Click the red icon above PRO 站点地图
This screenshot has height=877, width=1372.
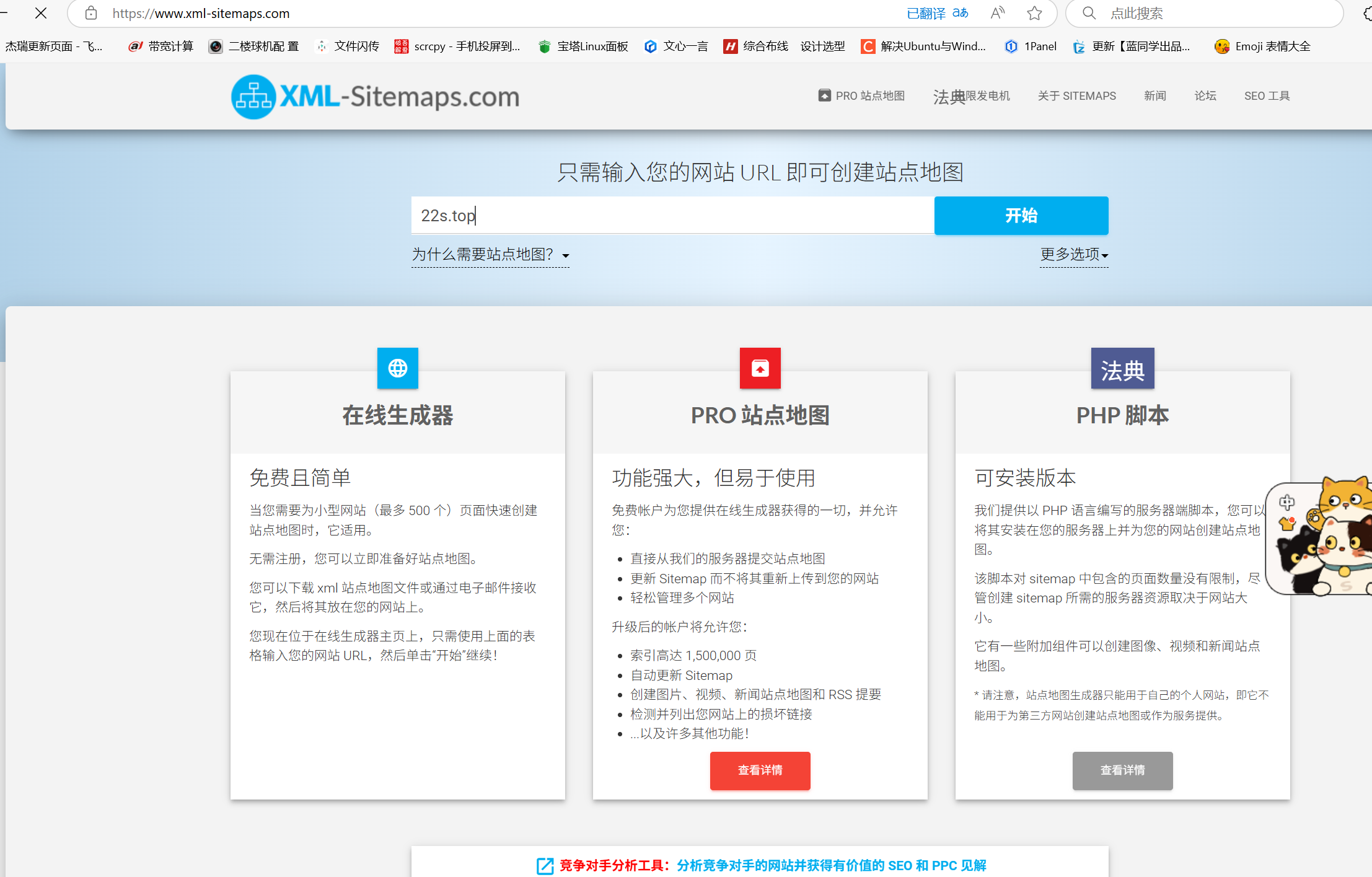point(760,368)
